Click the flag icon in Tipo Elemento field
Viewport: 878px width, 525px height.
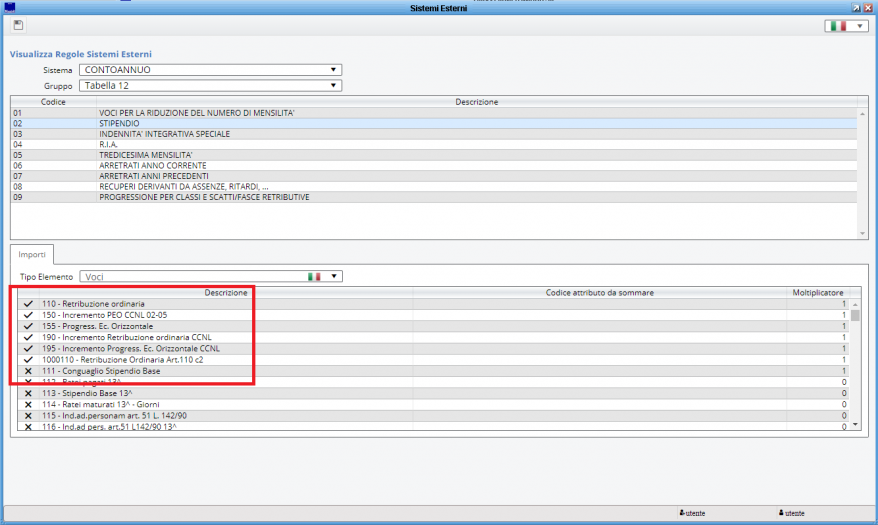(314, 276)
